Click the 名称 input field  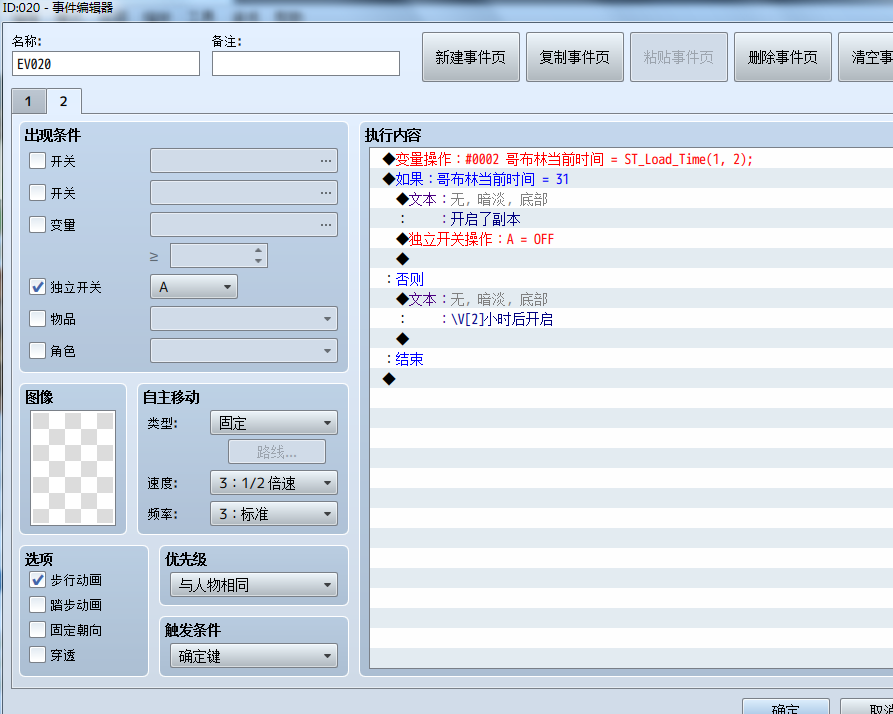[x=106, y=64]
